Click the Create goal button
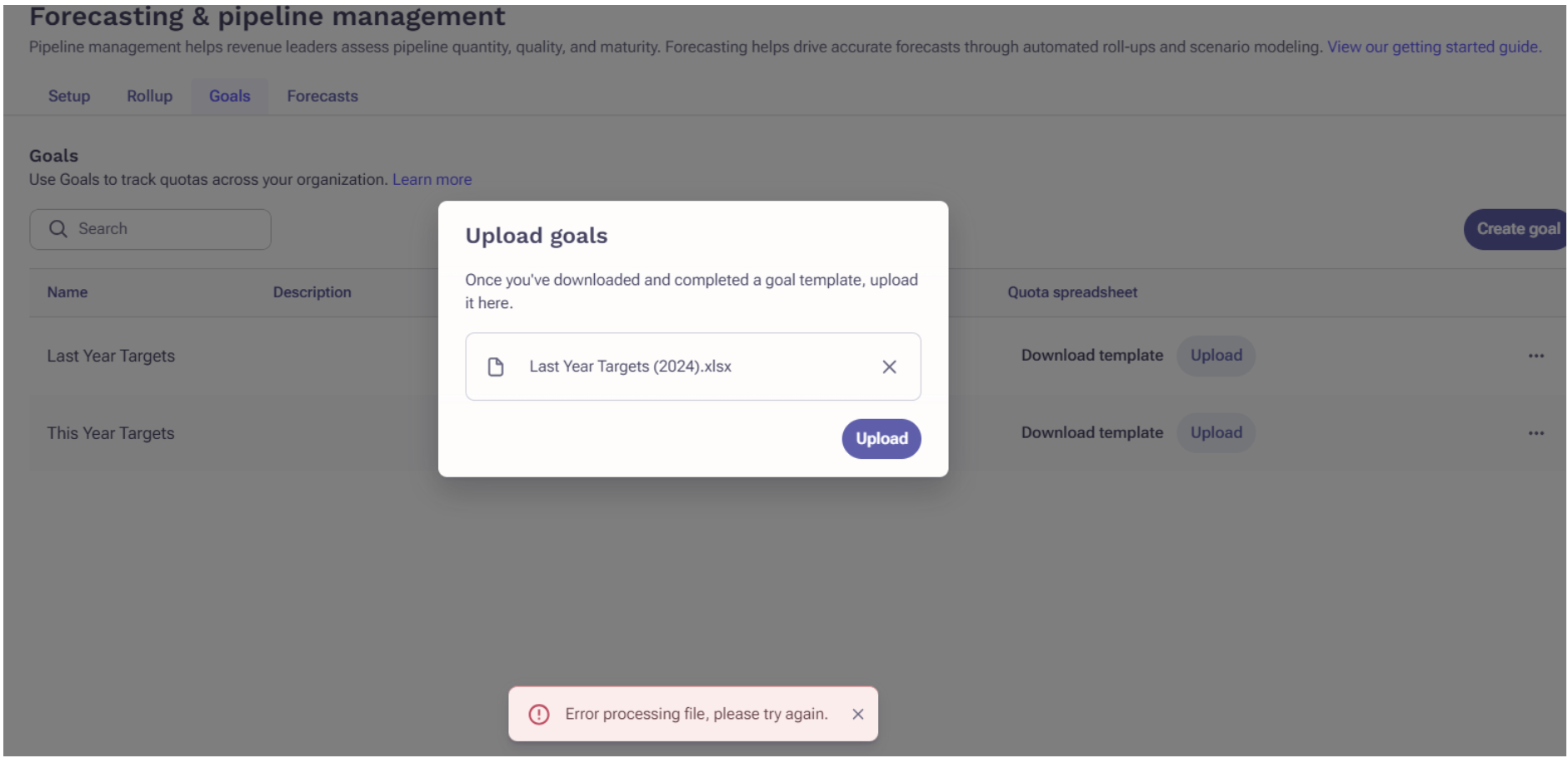 [x=1516, y=229]
